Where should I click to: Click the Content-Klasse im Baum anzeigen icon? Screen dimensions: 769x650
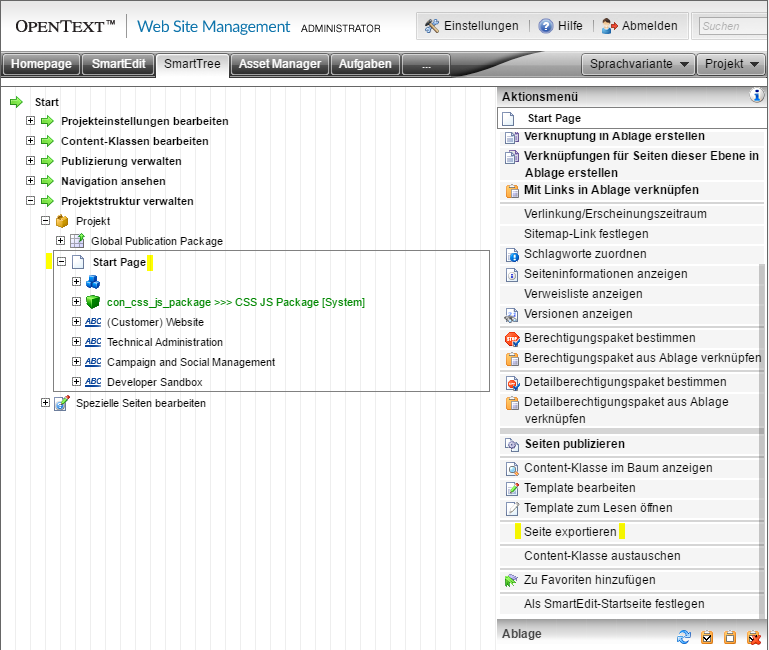pos(512,469)
